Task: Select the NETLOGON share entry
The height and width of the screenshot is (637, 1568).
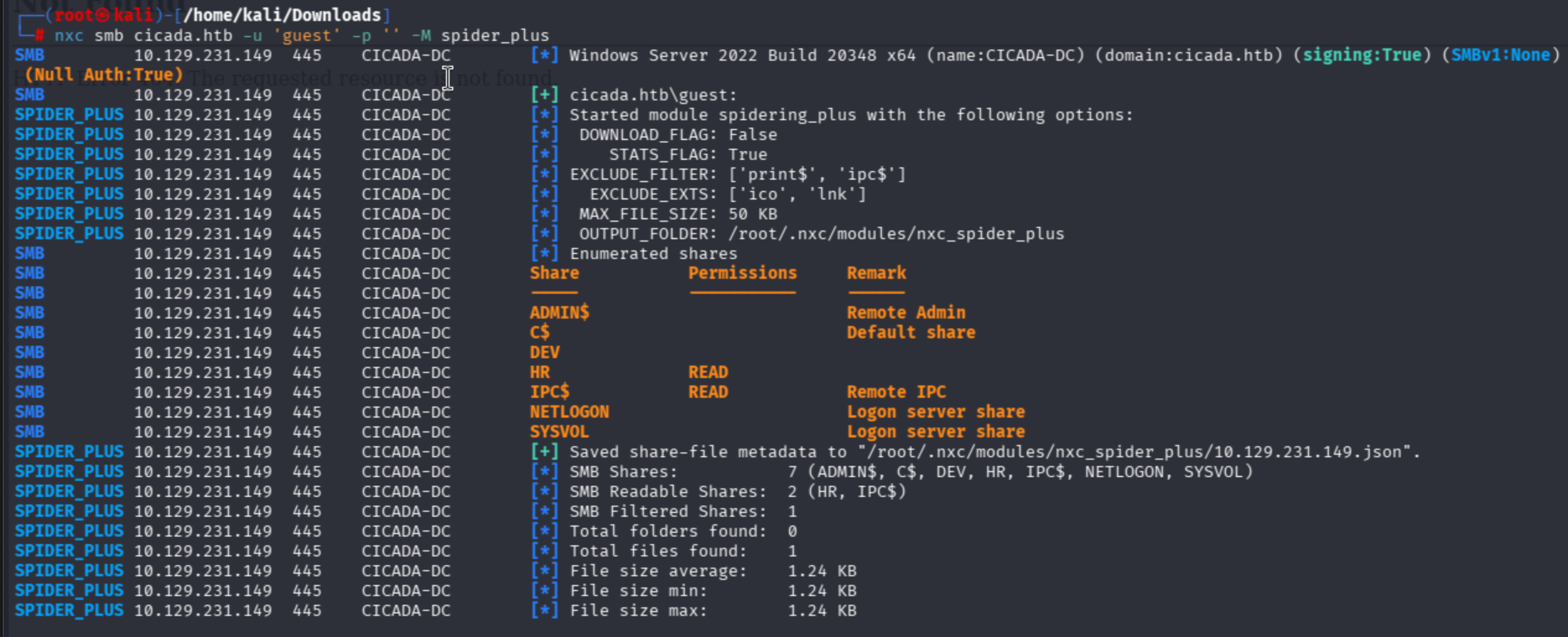Action: point(569,412)
